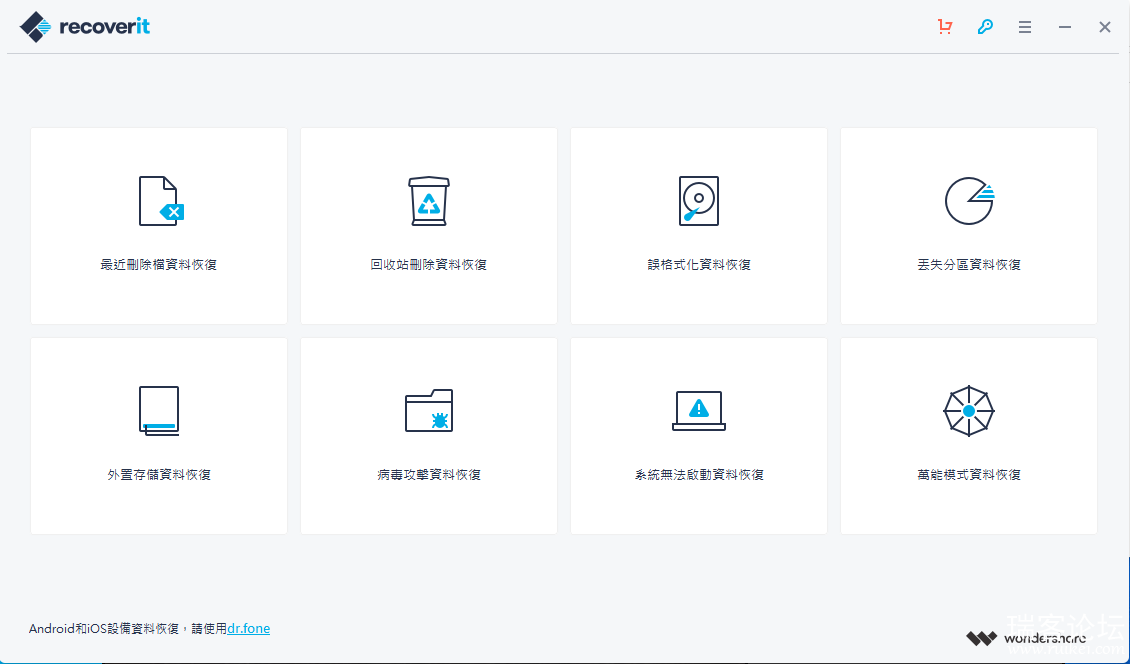
Task: Click the Wondershare logo at bottom right
Action: coord(1026,638)
